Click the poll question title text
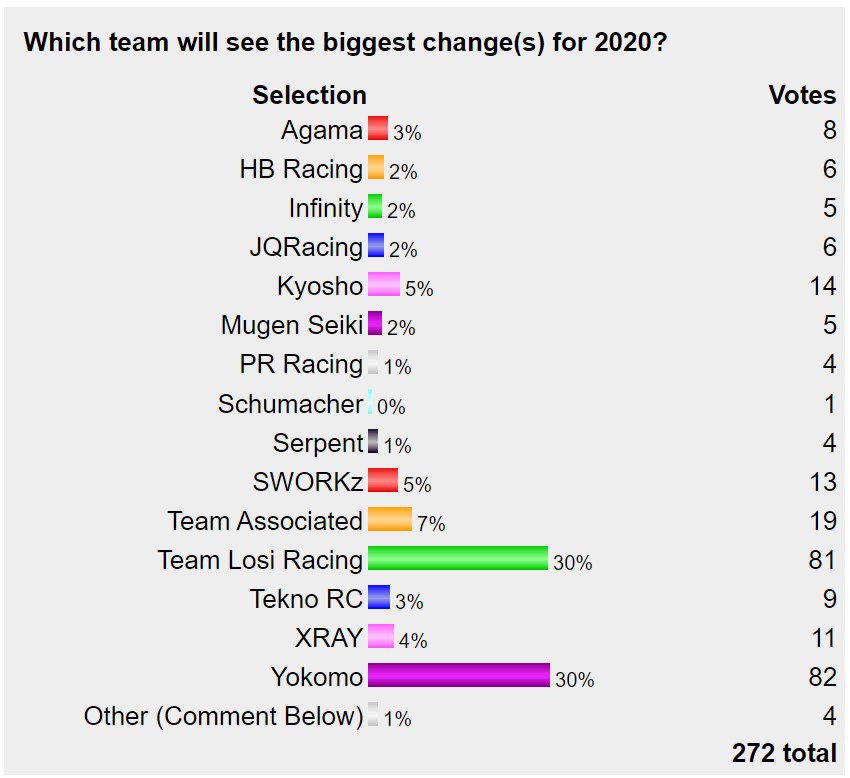Viewport: 850px width, 778px height. [346, 43]
